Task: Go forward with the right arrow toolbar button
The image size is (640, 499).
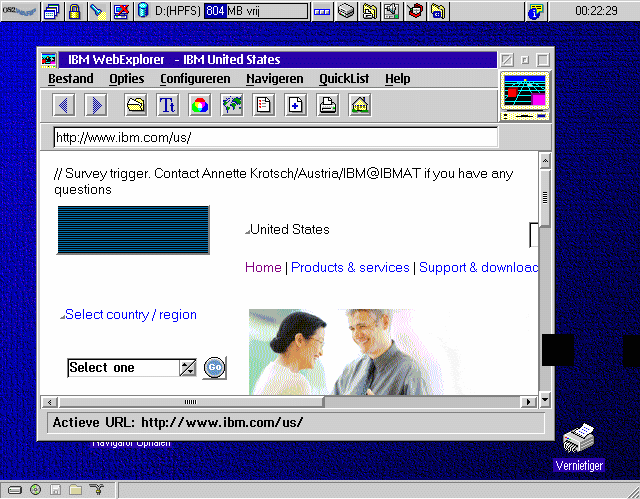Action: (96, 105)
